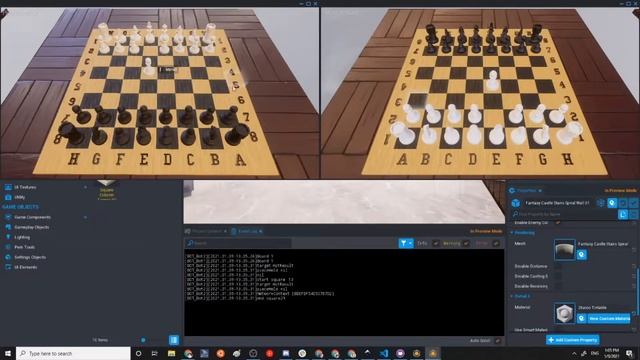The image size is (640, 360).
Task: Close the Properties tab
Action: click(x=540, y=190)
